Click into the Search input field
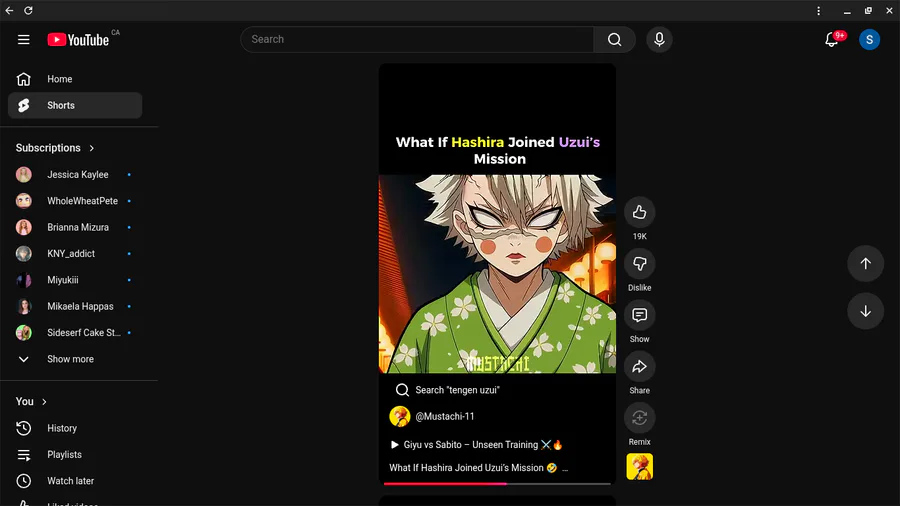Screen dimensions: 900x506 (x=417, y=40)
